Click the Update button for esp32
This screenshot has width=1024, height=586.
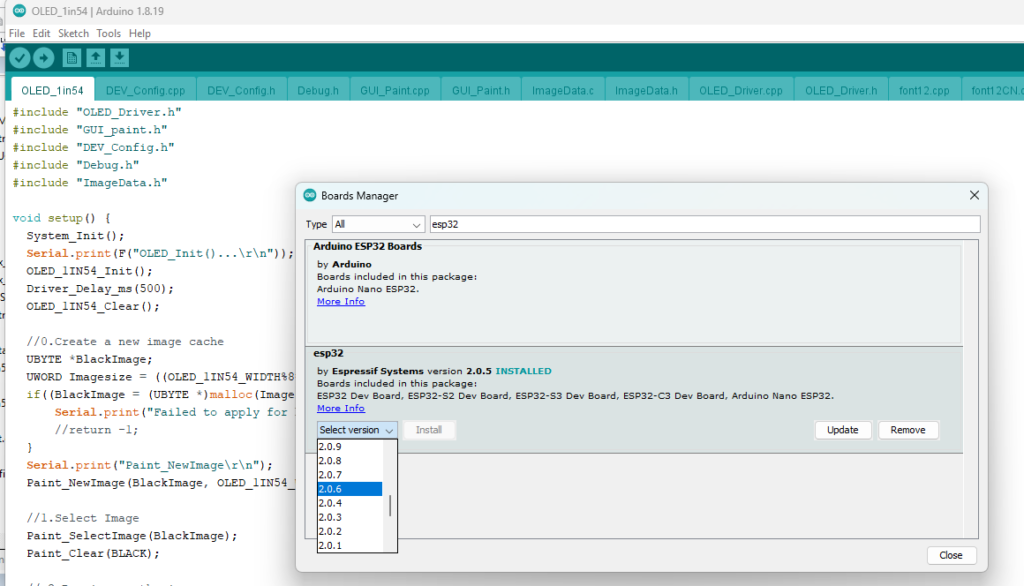pyautogui.click(x=842, y=430)
